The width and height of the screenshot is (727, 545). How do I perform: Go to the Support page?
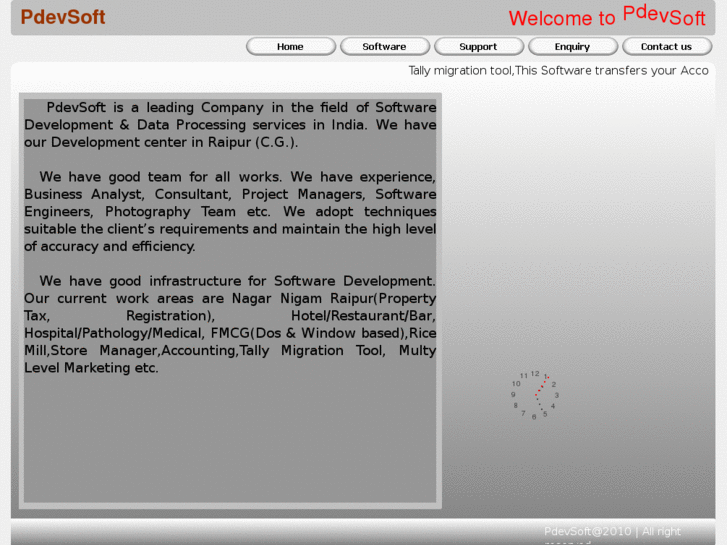(479, 46)
